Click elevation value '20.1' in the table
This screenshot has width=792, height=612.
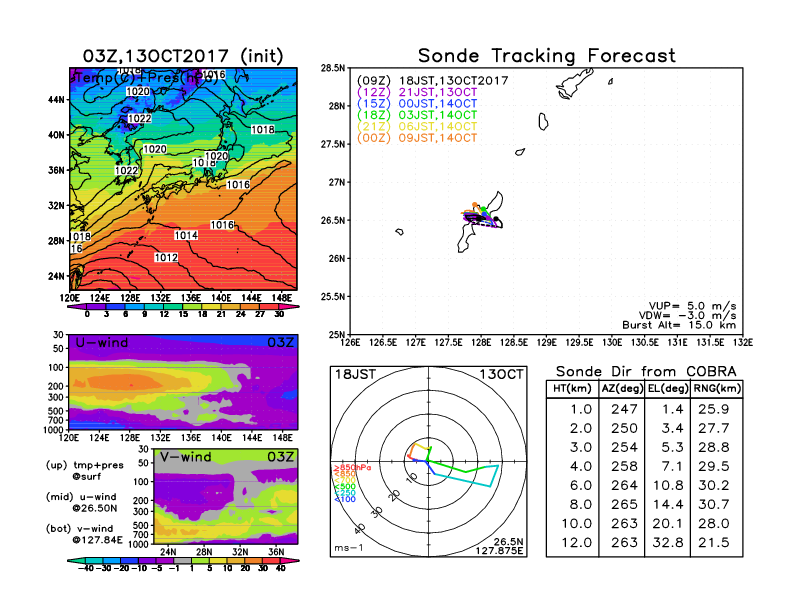point(668,524)
